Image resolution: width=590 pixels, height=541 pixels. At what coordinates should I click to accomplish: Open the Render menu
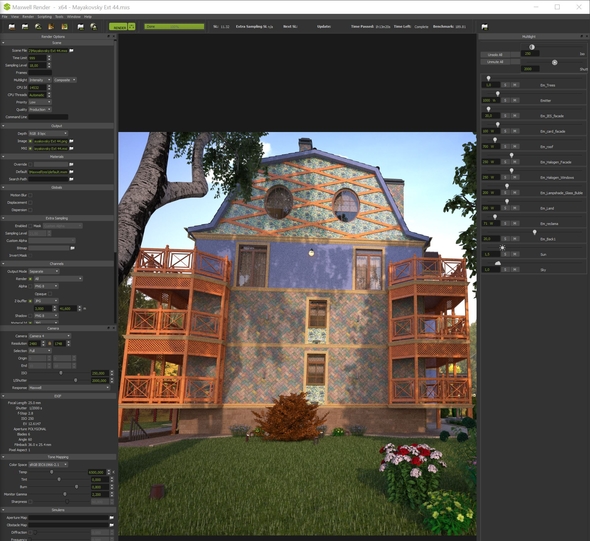point(28,17)
